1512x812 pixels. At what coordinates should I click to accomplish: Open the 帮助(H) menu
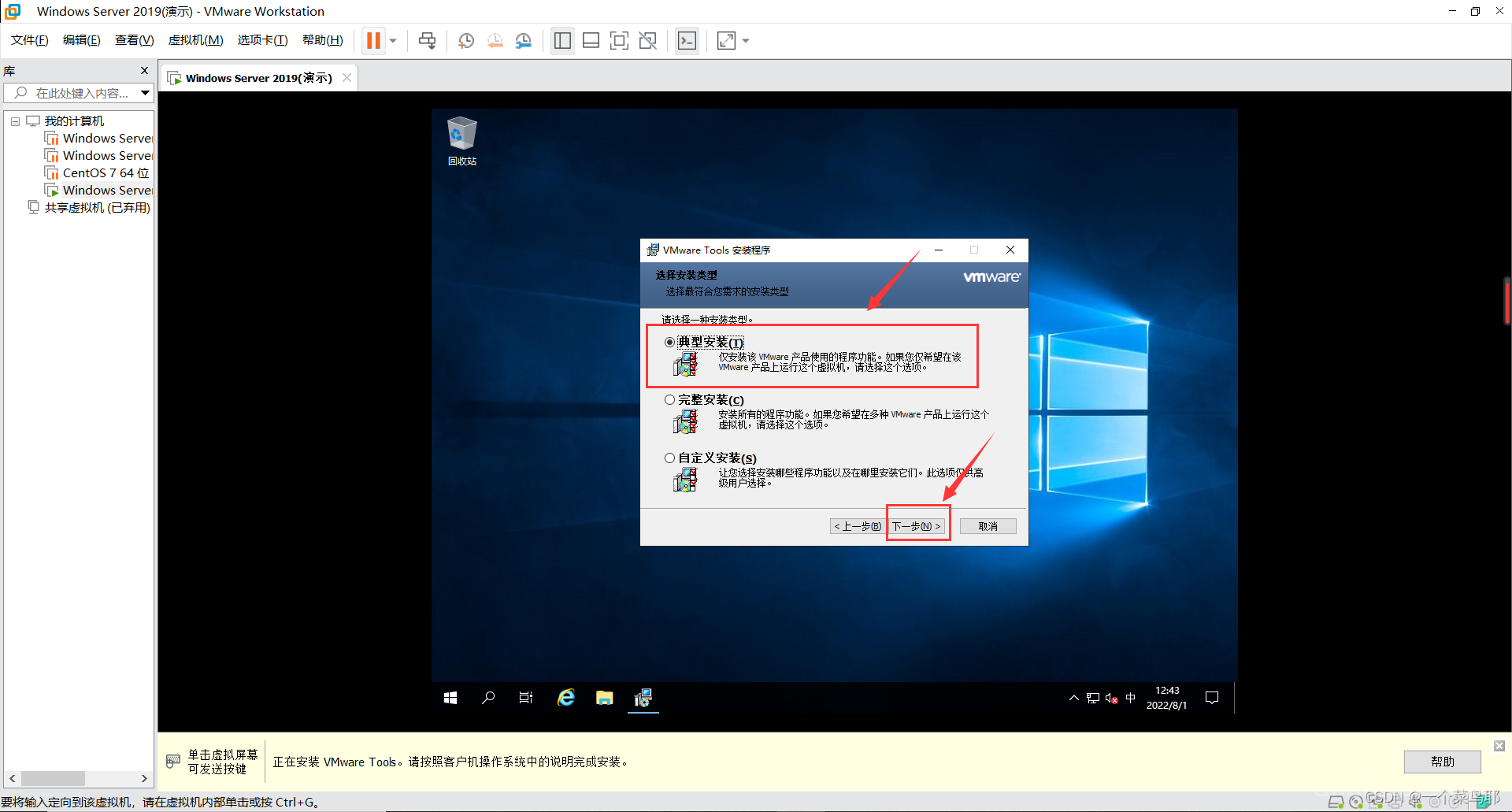pyautogui.click(x=323, y=40)
